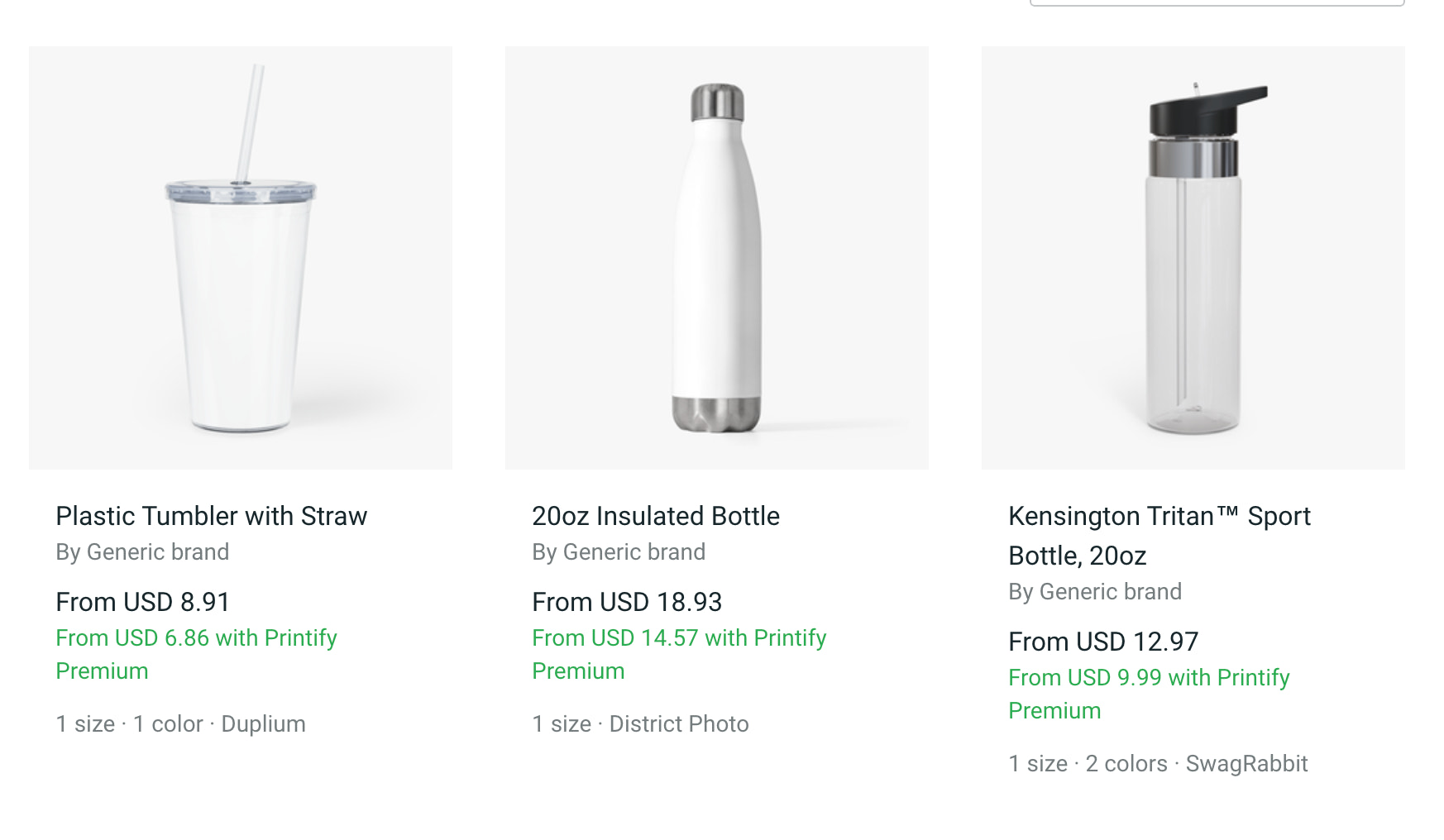1444x840 pixels.
Task: Click the Duplium print provider name
Action: (x=263, y=724)
